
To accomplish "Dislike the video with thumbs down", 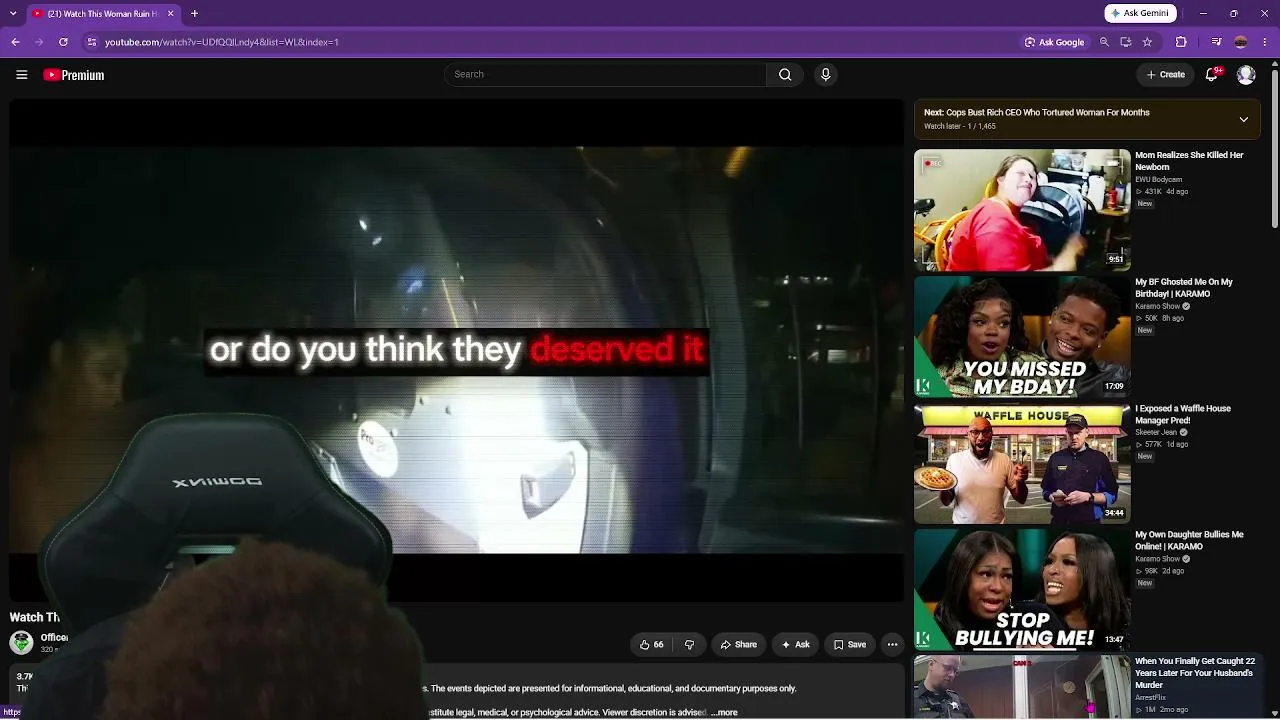I will coord(689,645).
